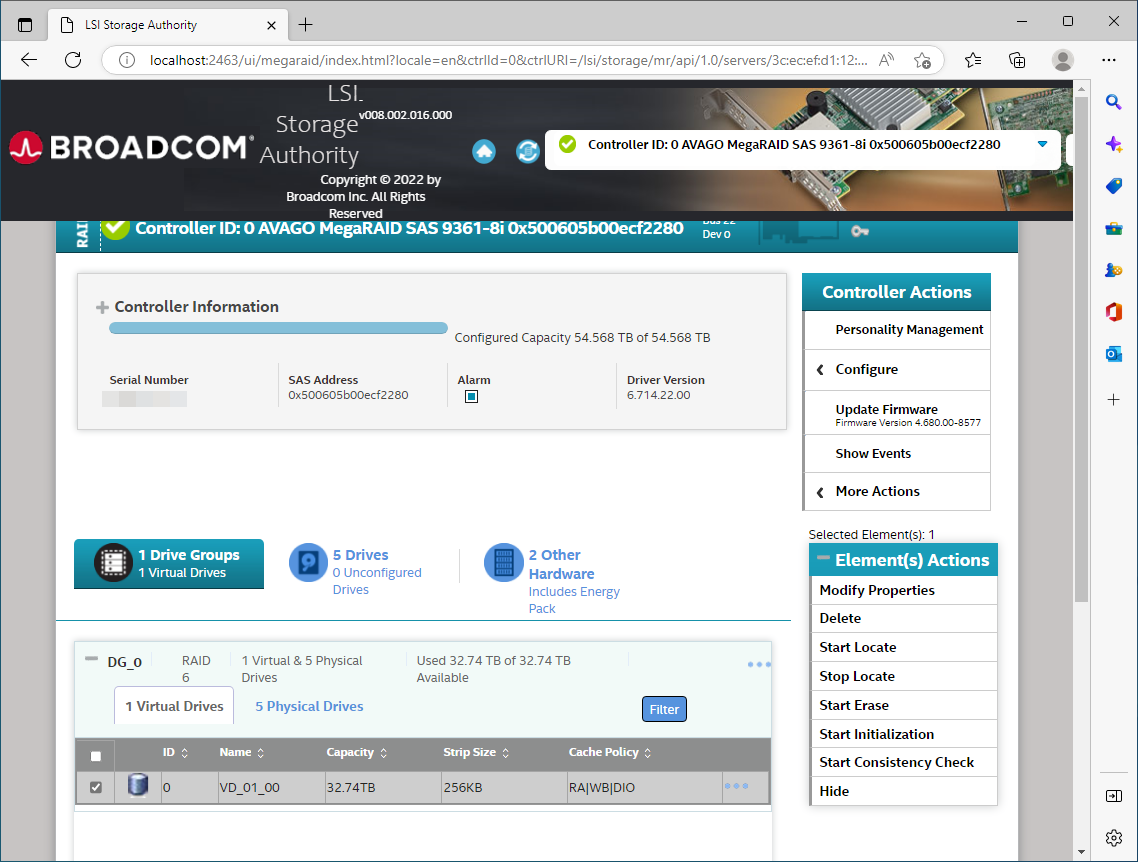This screenshot has width=1138, height=862.
Task: Open the sidebar tools briefcase icon
Action: pos(1113,228)
